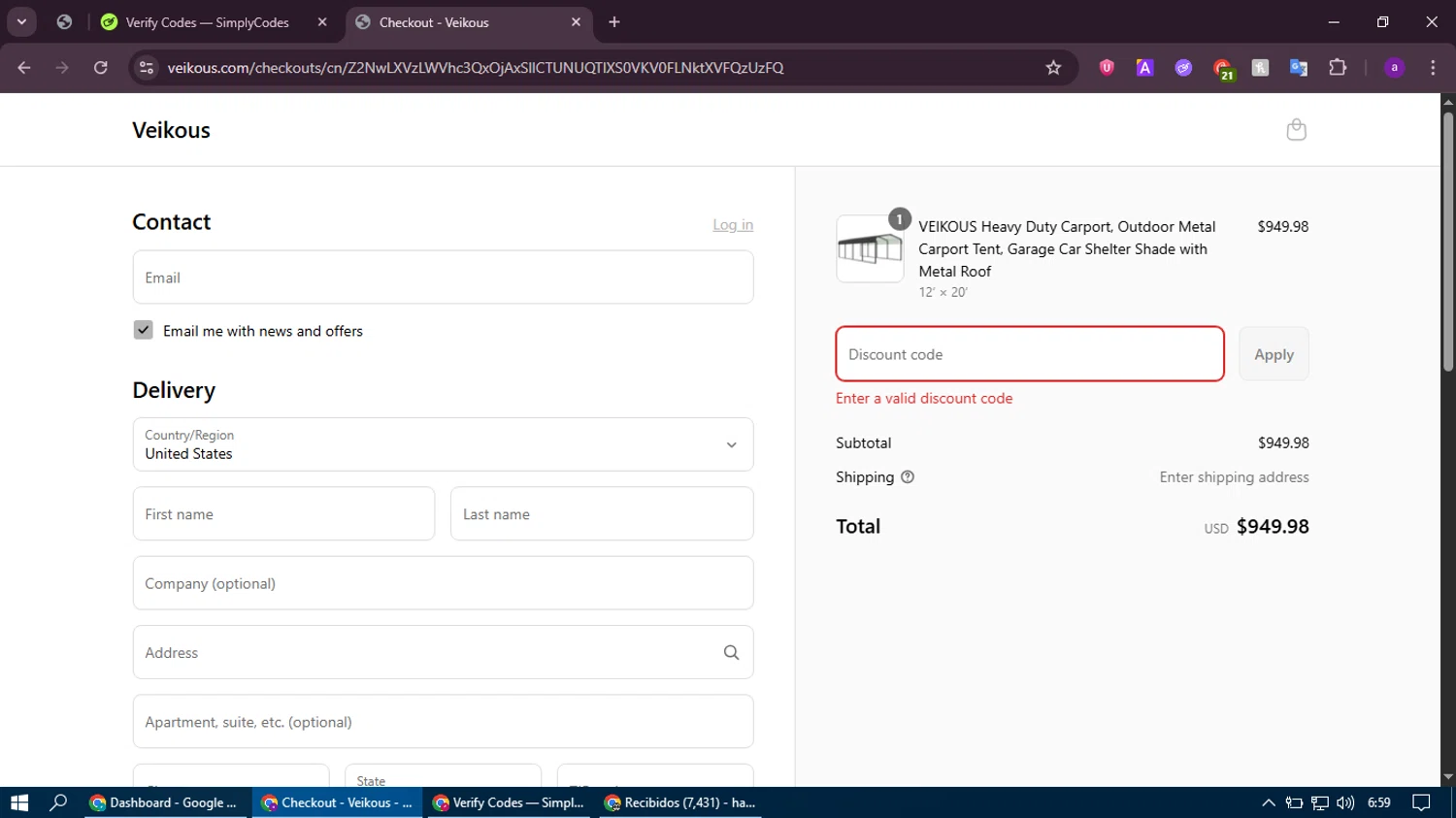Click the First name field
Screen dimensions: 1456x818
[283, 514]
